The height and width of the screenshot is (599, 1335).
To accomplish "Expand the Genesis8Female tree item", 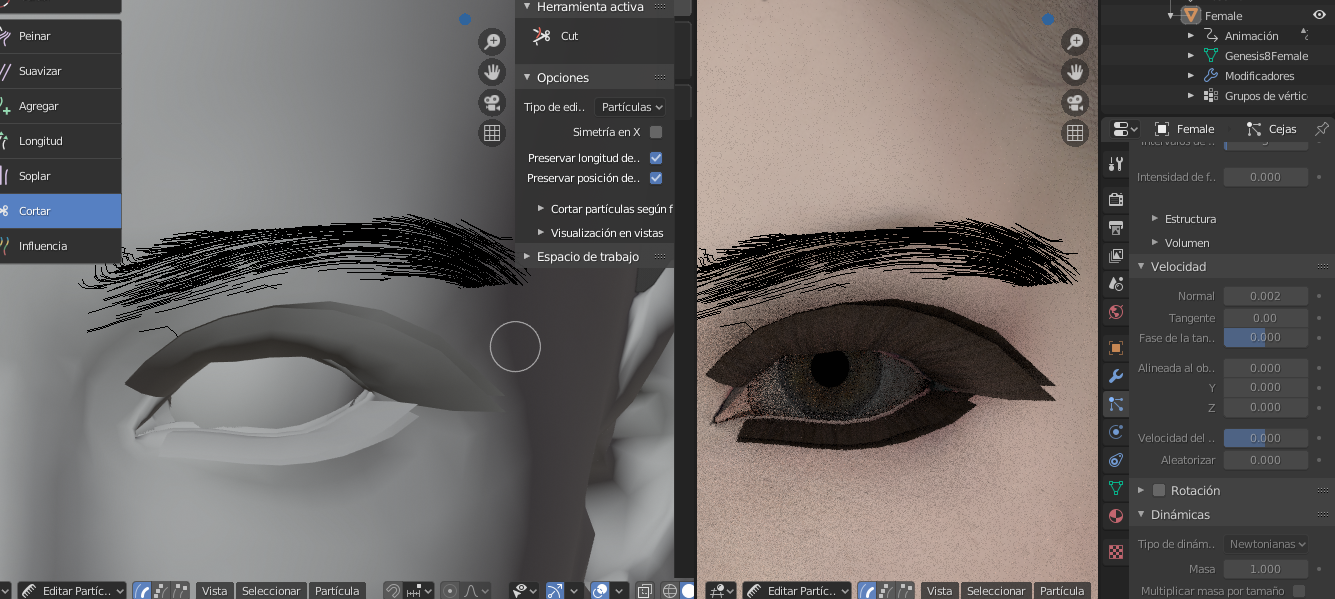I will tap(1191, 56).
